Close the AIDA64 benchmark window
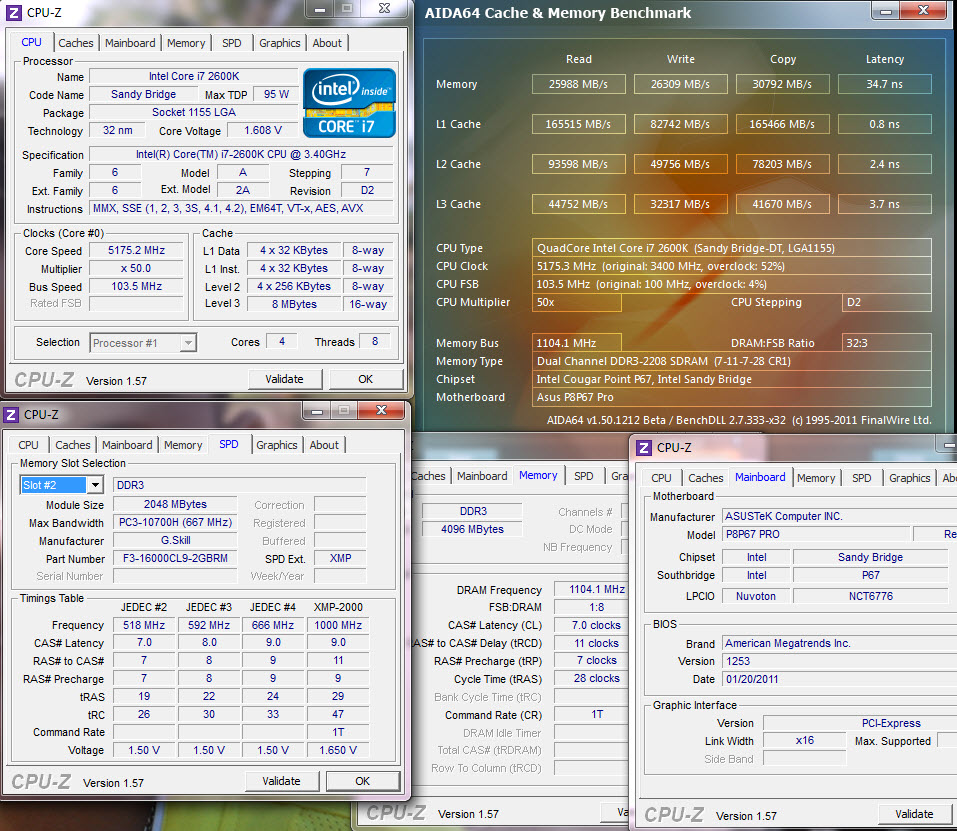This screenshot has height=831, width=957. point(923,10)
